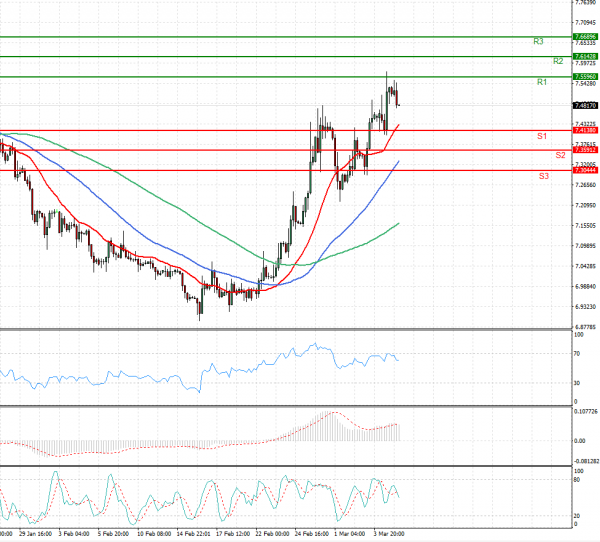Viewport: 600px width, 542px height.
Task: Click the 22 Feb 00:00 time label
Action: tap(272, 534)
